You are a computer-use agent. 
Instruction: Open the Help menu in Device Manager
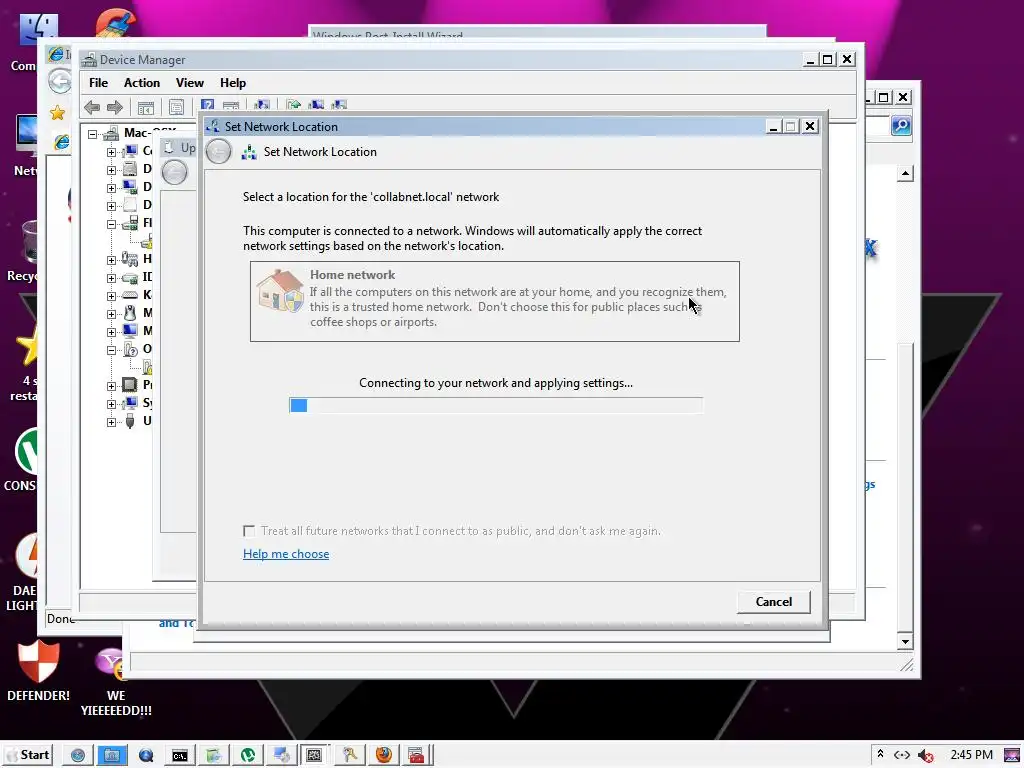point(232,83)
